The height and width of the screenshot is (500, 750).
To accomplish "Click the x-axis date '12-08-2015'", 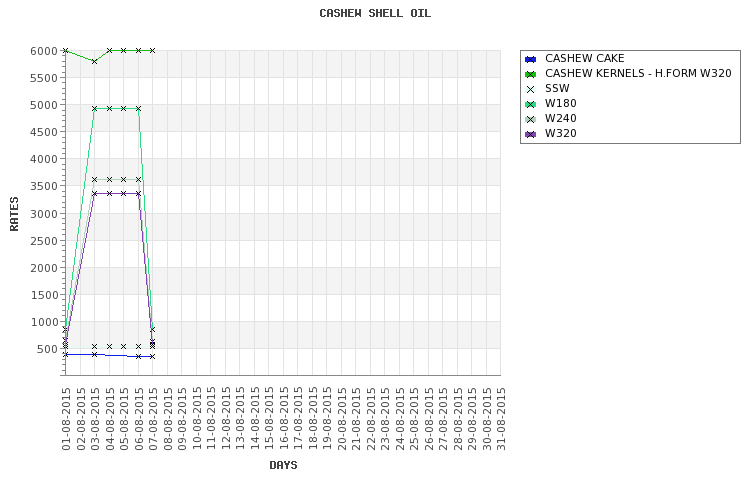I will click(226, 419).
